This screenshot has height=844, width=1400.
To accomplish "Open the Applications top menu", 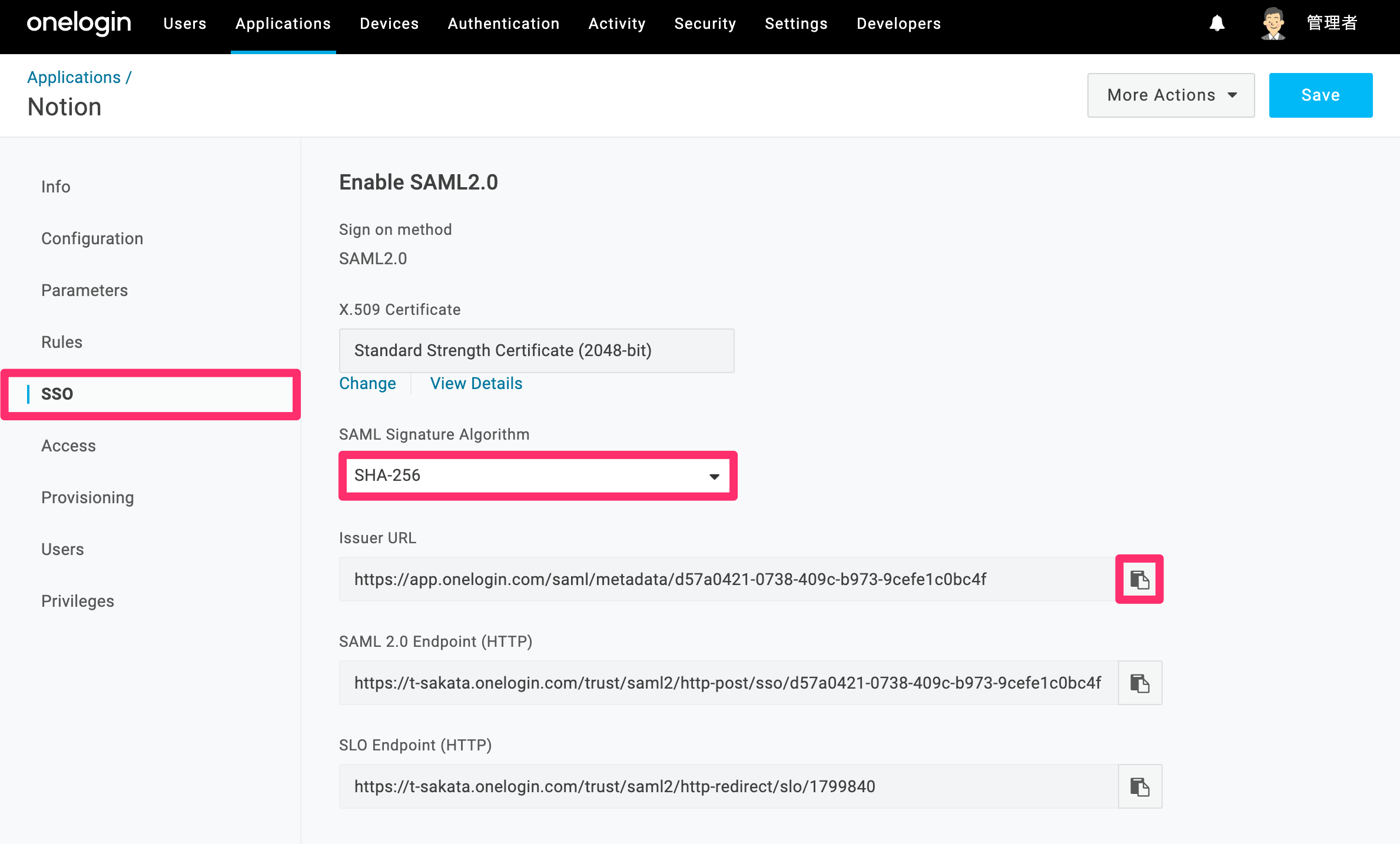I will 283,24.
